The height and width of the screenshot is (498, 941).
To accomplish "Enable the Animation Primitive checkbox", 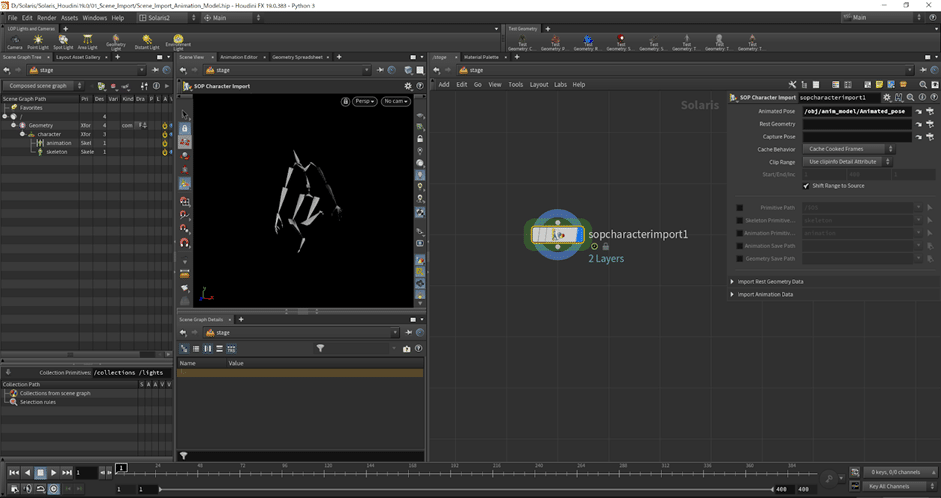I will click(740, 233).
